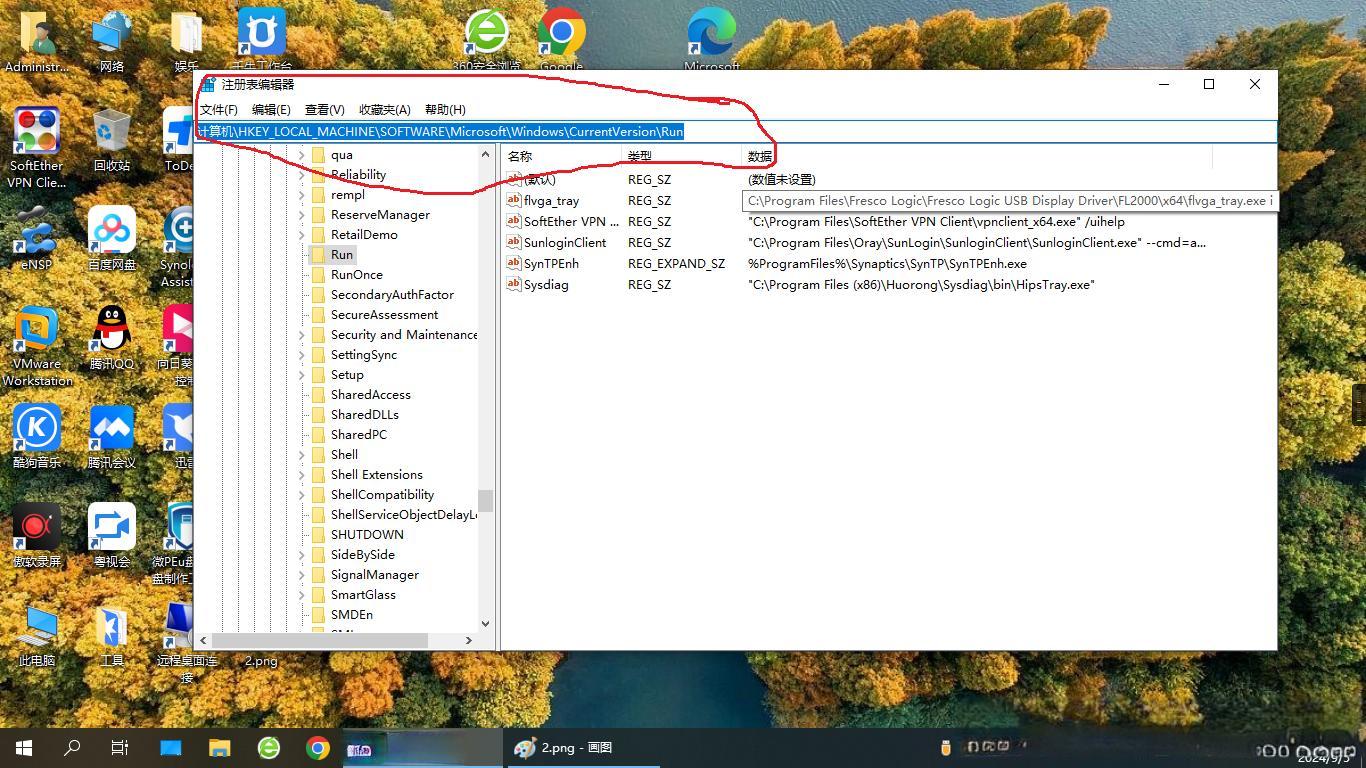Image resolution: width=1366 pixels, height=768 pixels.
Task: Expand the RetailDemo registry key
Action: [x=302, y=235]
